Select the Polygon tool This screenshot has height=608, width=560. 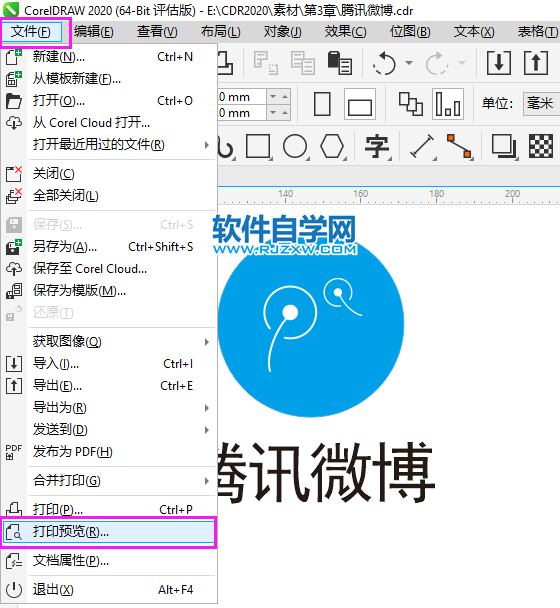coord(332,146)
